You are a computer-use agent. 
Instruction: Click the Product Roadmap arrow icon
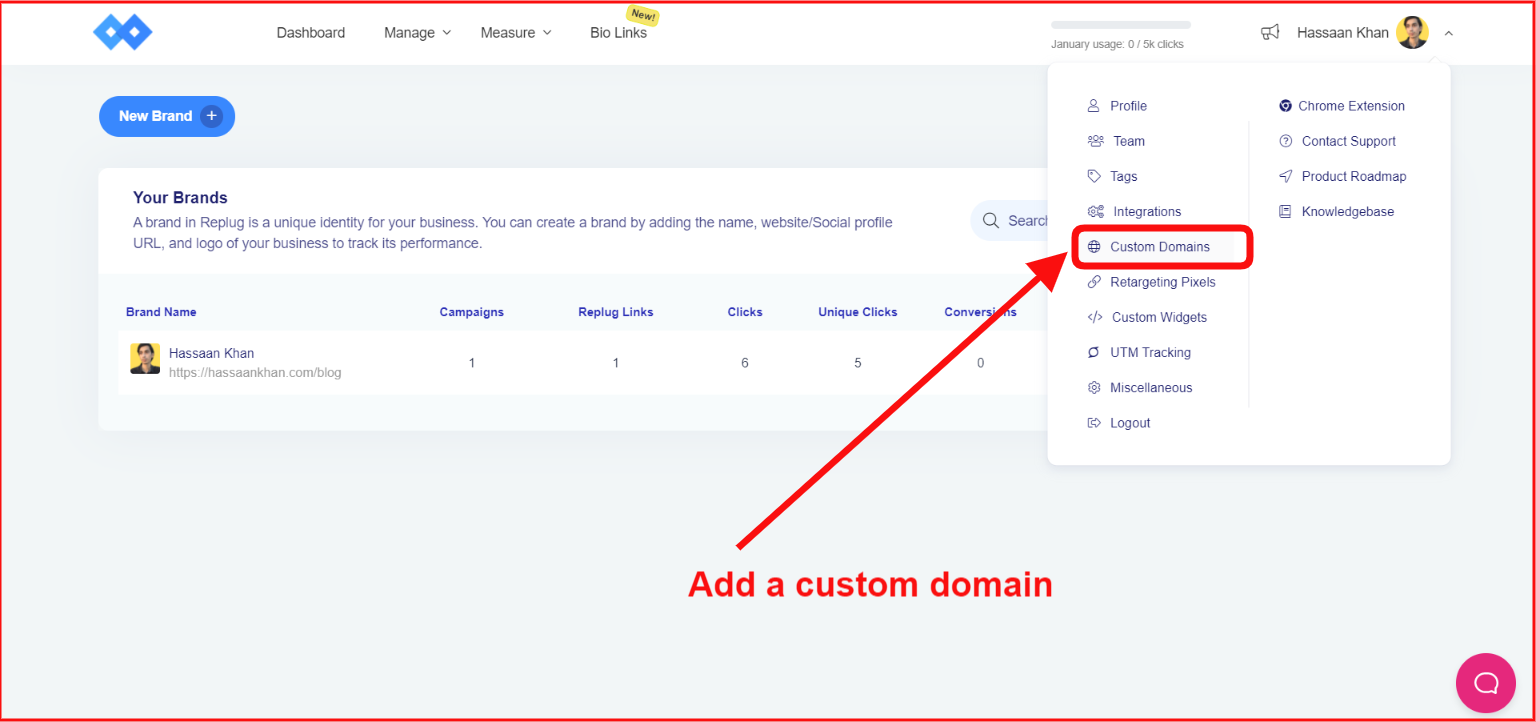coord(1286,176)
